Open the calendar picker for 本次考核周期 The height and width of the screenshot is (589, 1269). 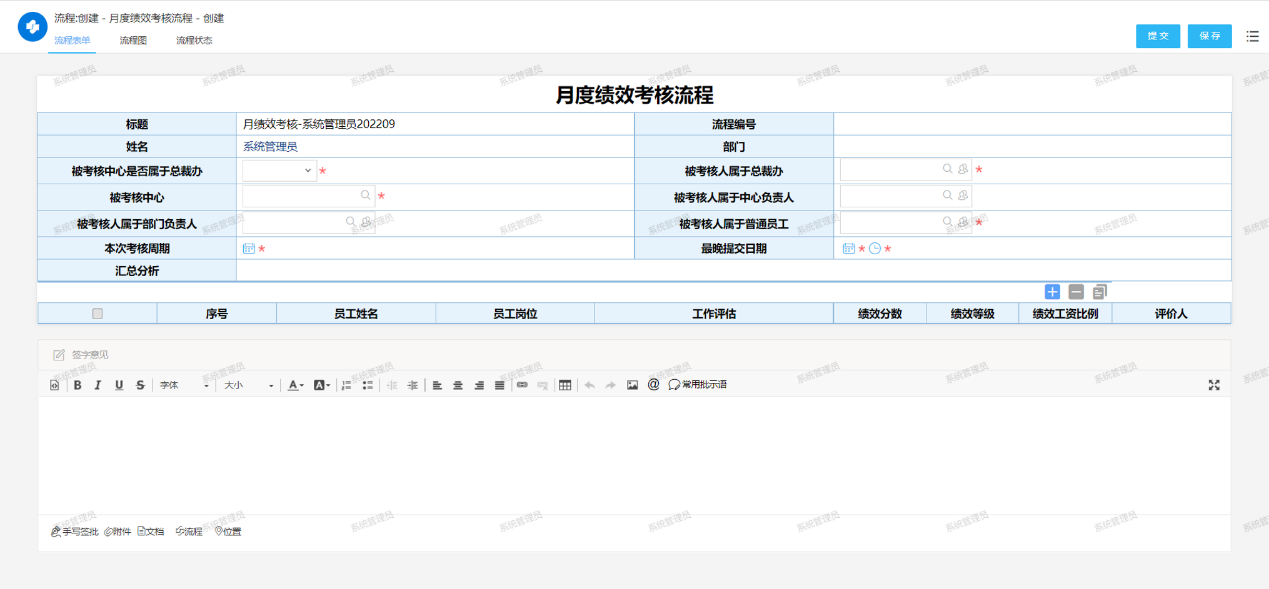[x=249, y=248]
